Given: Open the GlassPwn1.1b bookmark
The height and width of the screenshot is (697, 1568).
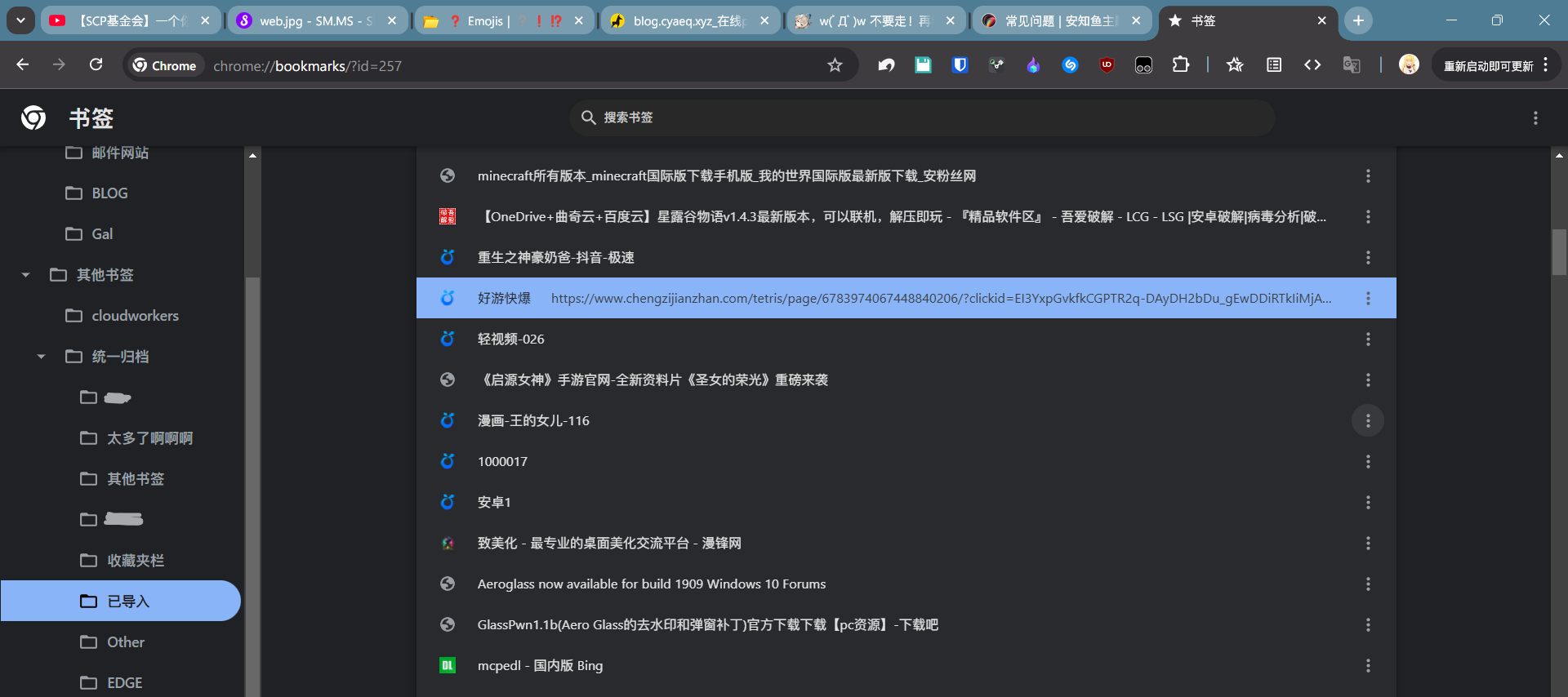Looking at the screenshot, I should pos(707,625).
